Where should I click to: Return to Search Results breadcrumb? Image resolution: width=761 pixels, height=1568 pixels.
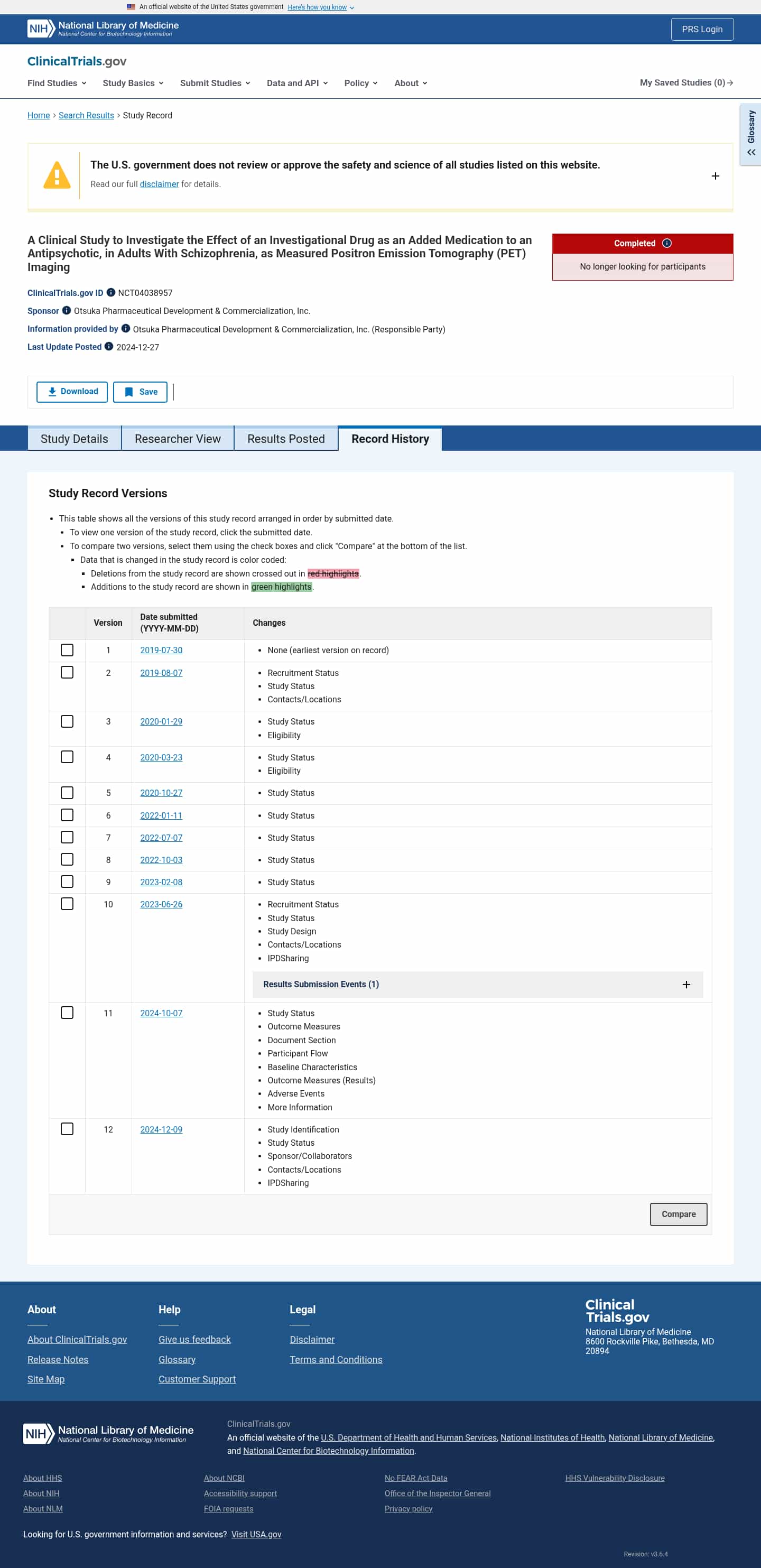tap(87, 116)
